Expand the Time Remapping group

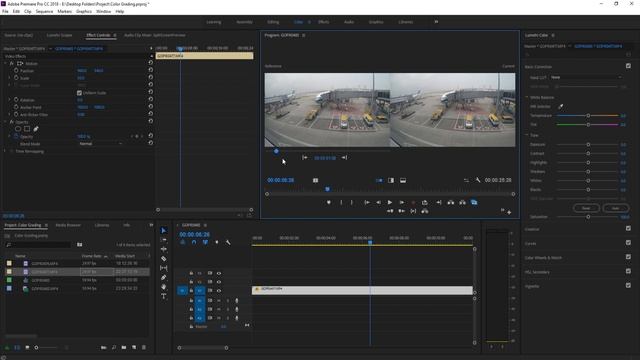point(5,151)
